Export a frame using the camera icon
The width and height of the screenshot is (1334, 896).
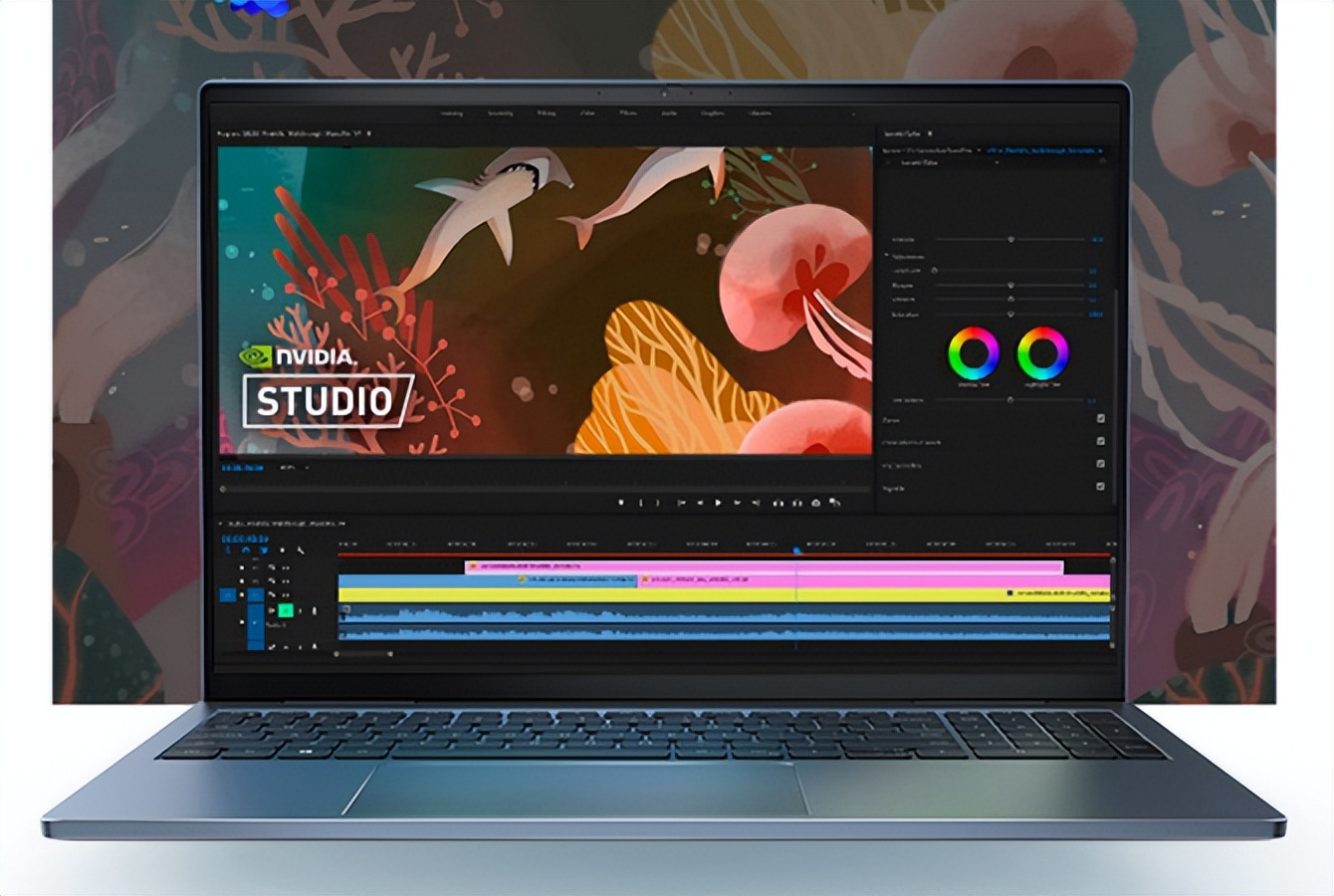[816, 503]
